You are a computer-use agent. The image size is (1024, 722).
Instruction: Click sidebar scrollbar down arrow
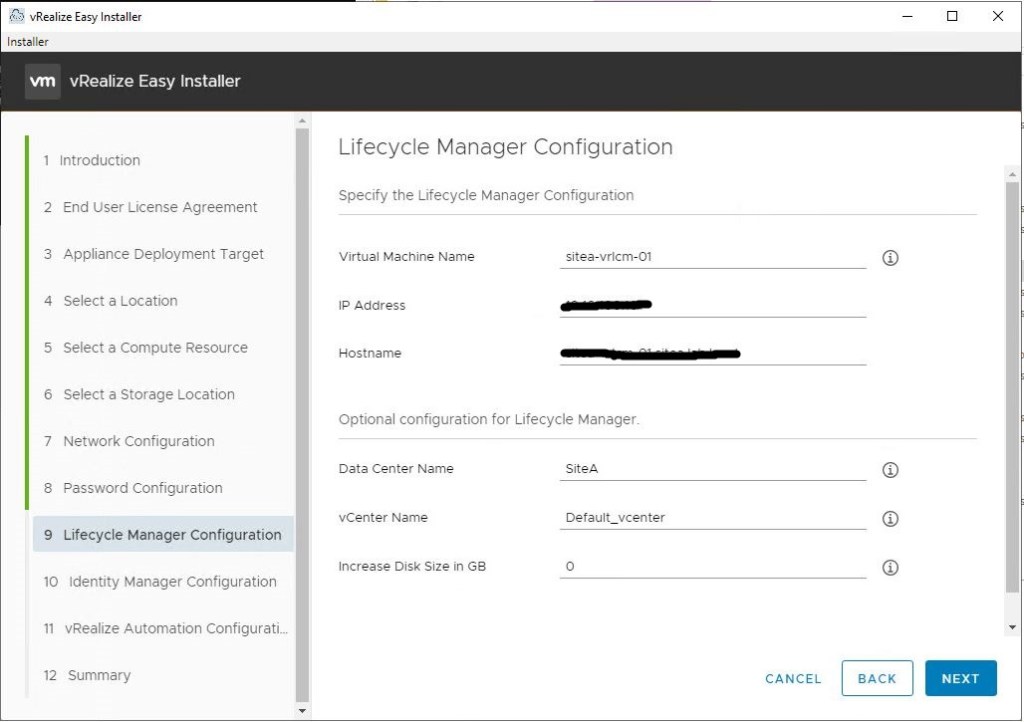tap(303, 710)
